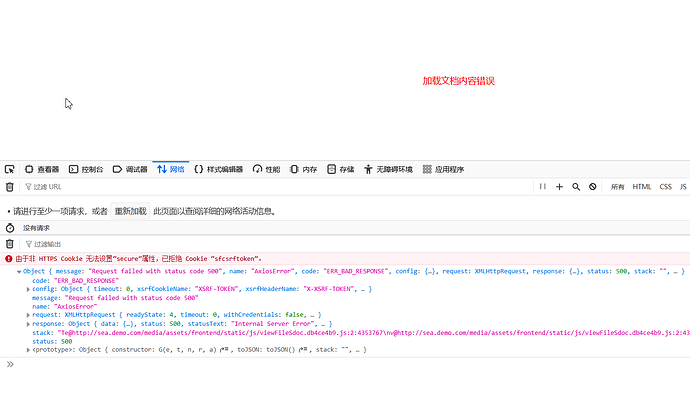
Task: Click the 重新加载 reload button
Action: point(130,211)
